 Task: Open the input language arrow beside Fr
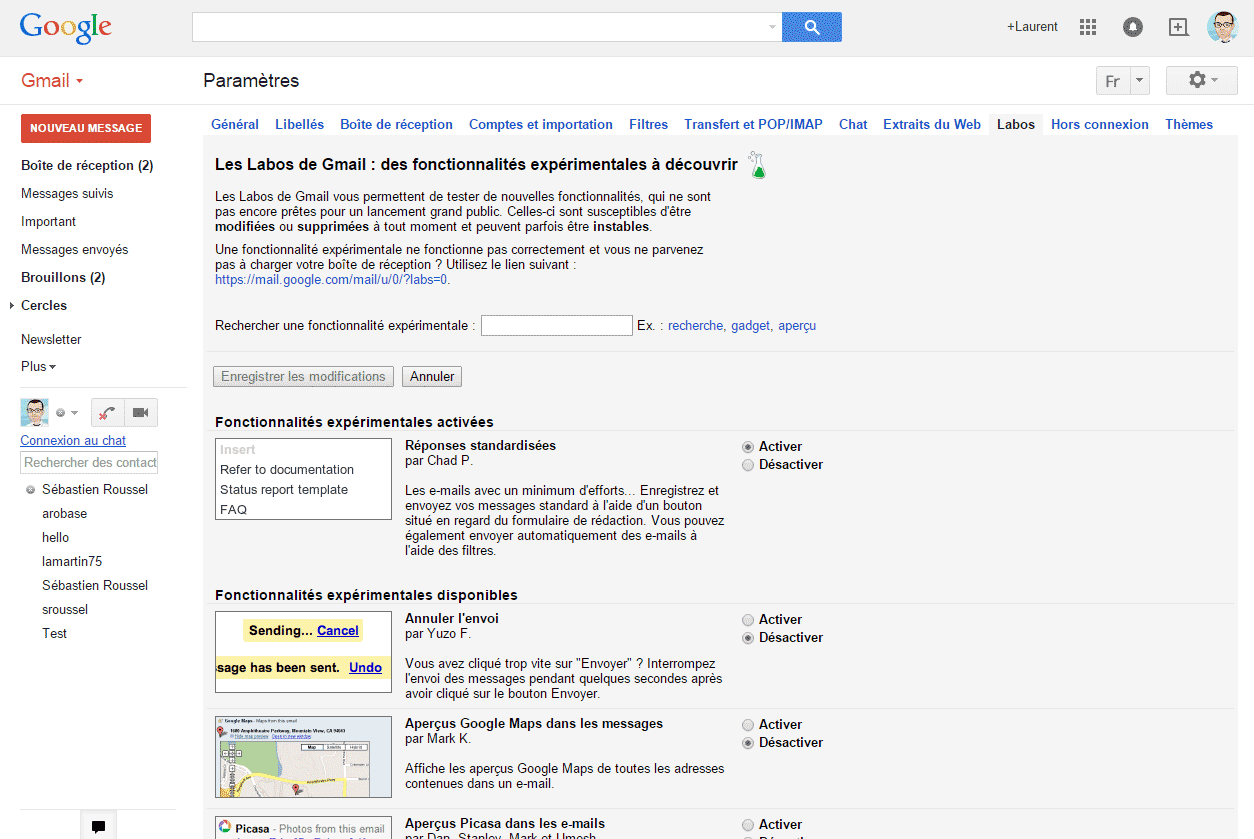click(1140, 81)
